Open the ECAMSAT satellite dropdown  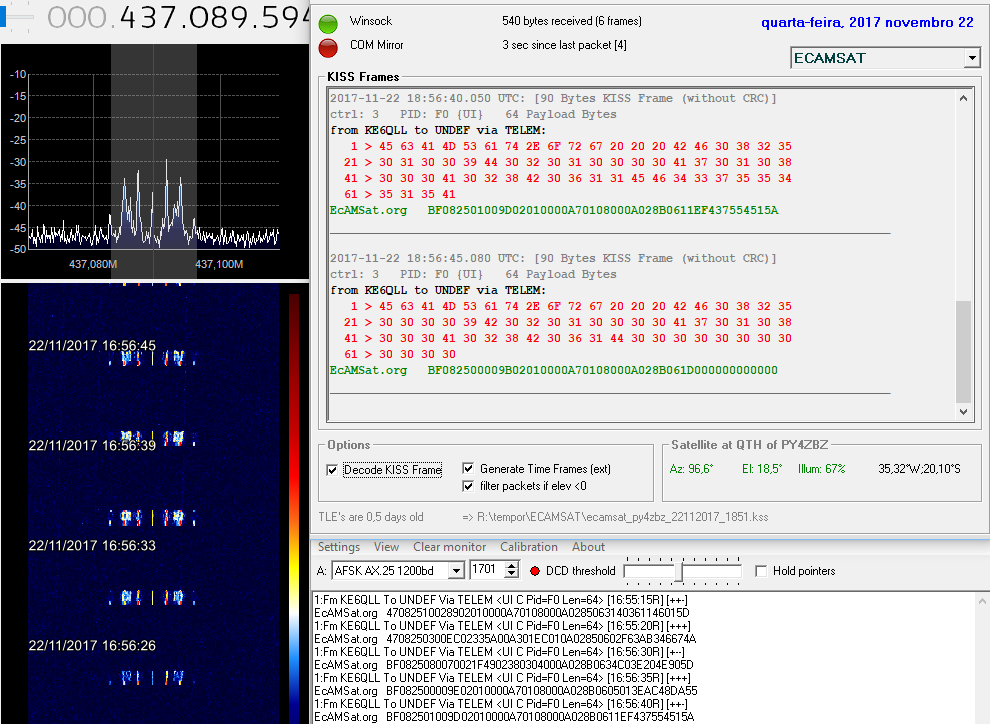pos(972,58)
